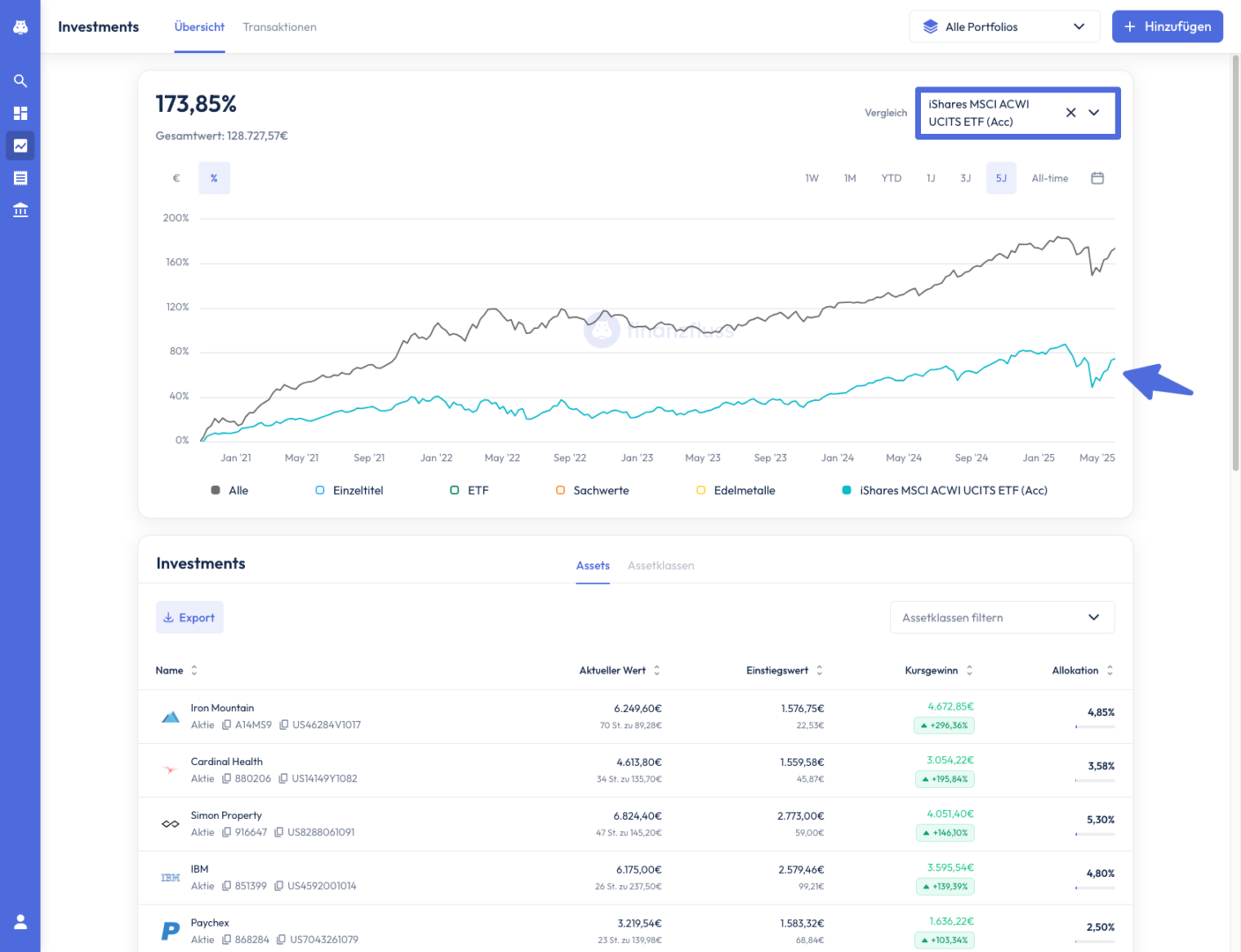Viewport: 1241px width, 952px height.
Task: Copy Paychex WKN 868284
Action: (227, 940)
